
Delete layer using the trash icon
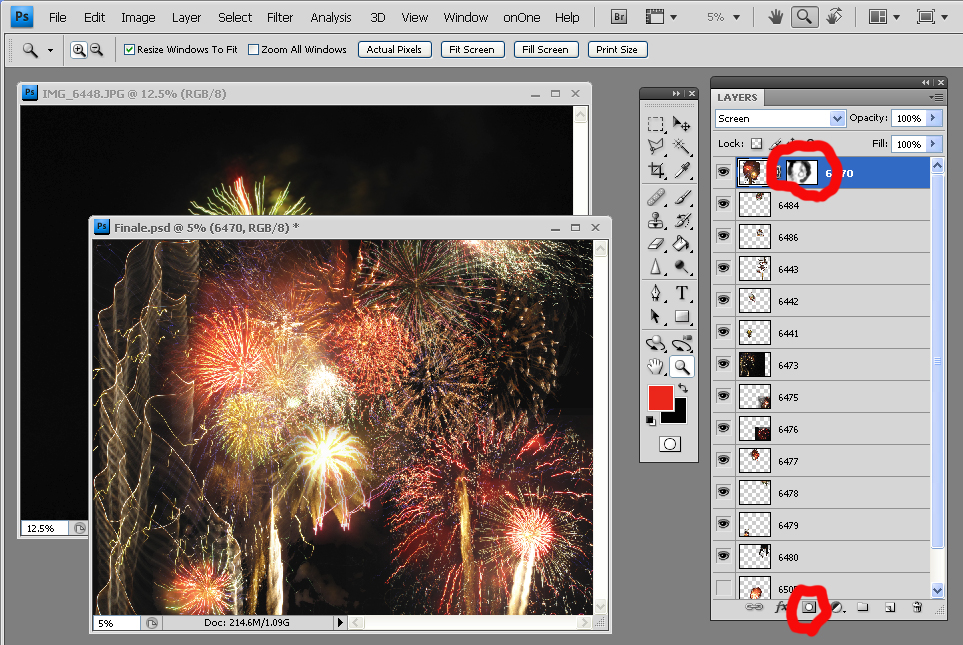tap(916, 607)
